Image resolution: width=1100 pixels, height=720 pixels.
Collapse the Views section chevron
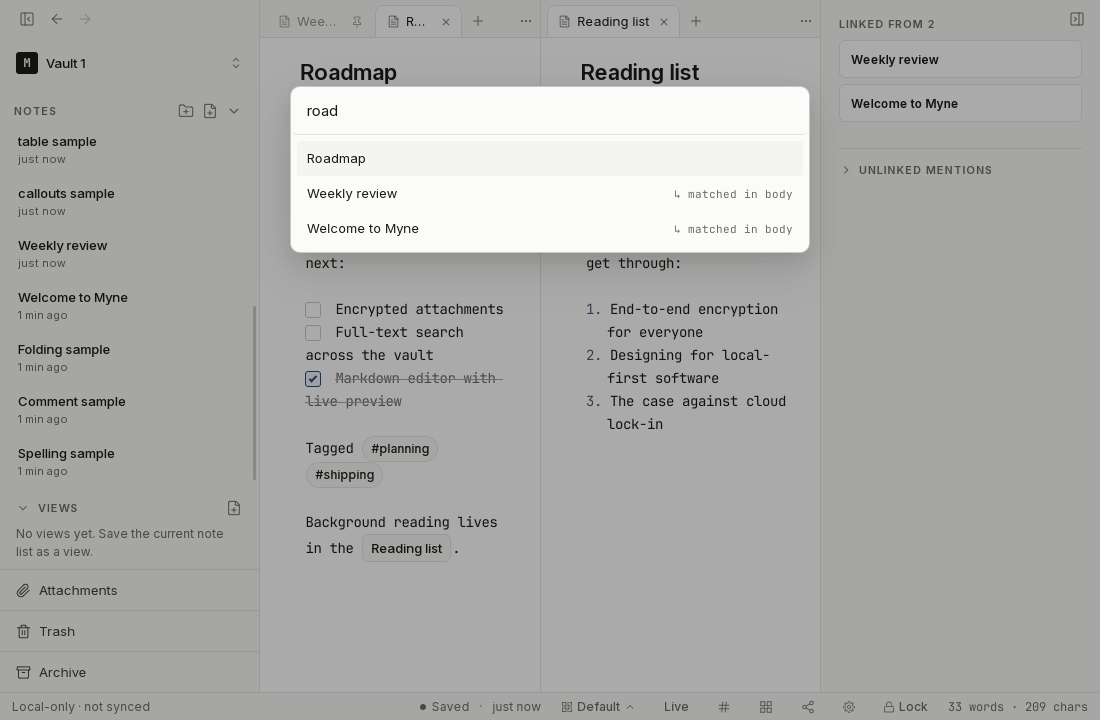23,508
